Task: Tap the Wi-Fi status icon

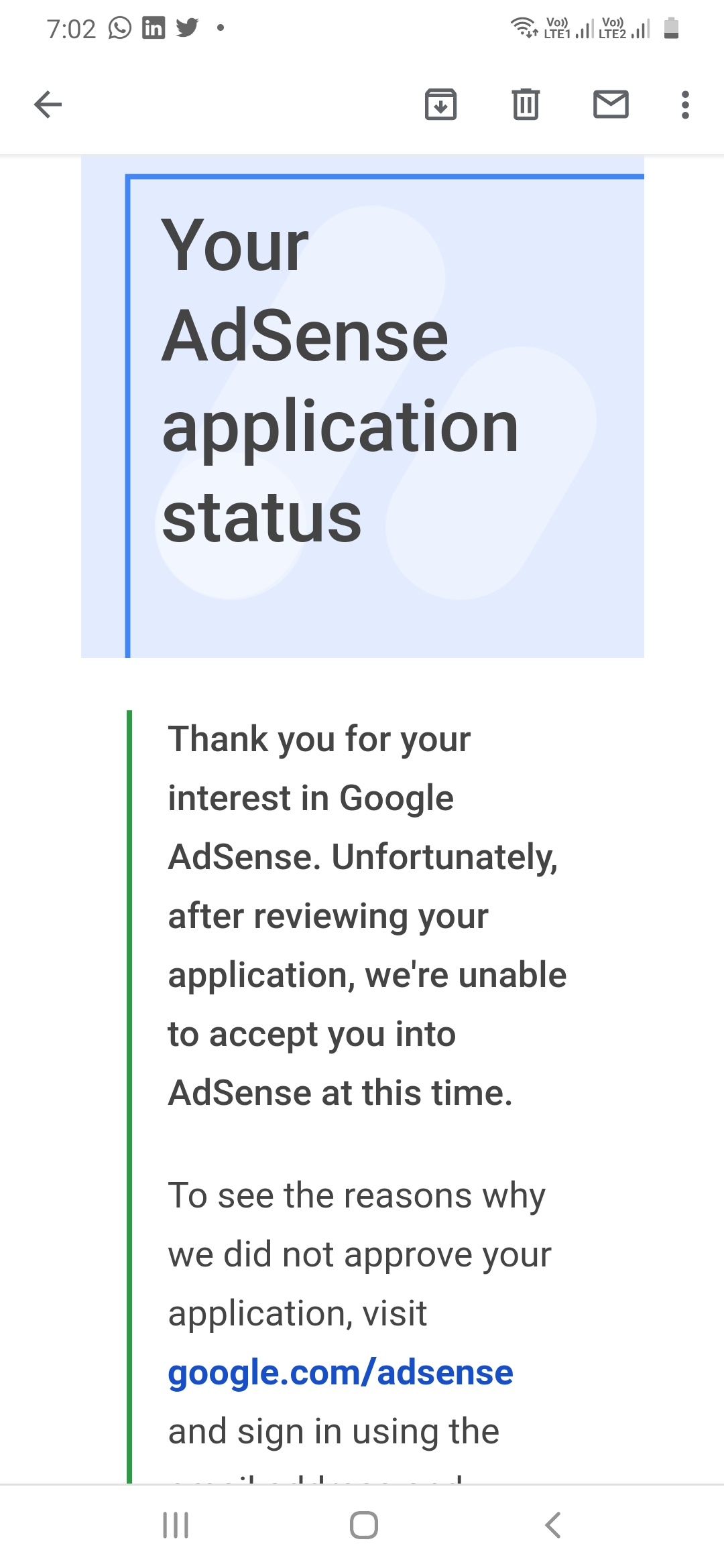Action: point(524,28)
